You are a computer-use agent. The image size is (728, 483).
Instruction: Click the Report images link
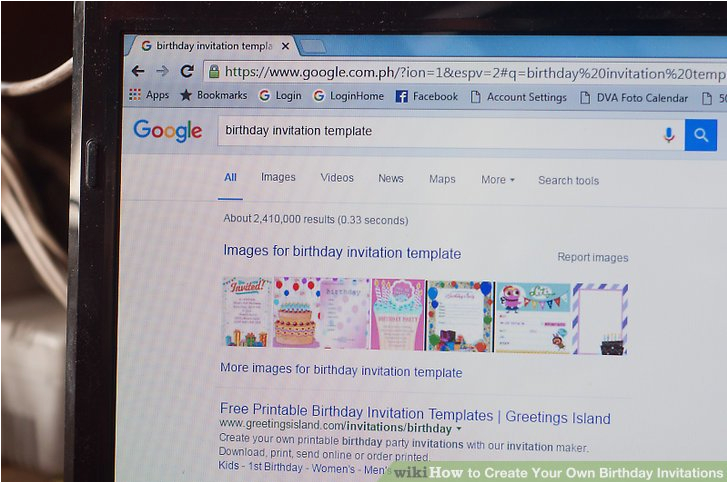(593, 257)
